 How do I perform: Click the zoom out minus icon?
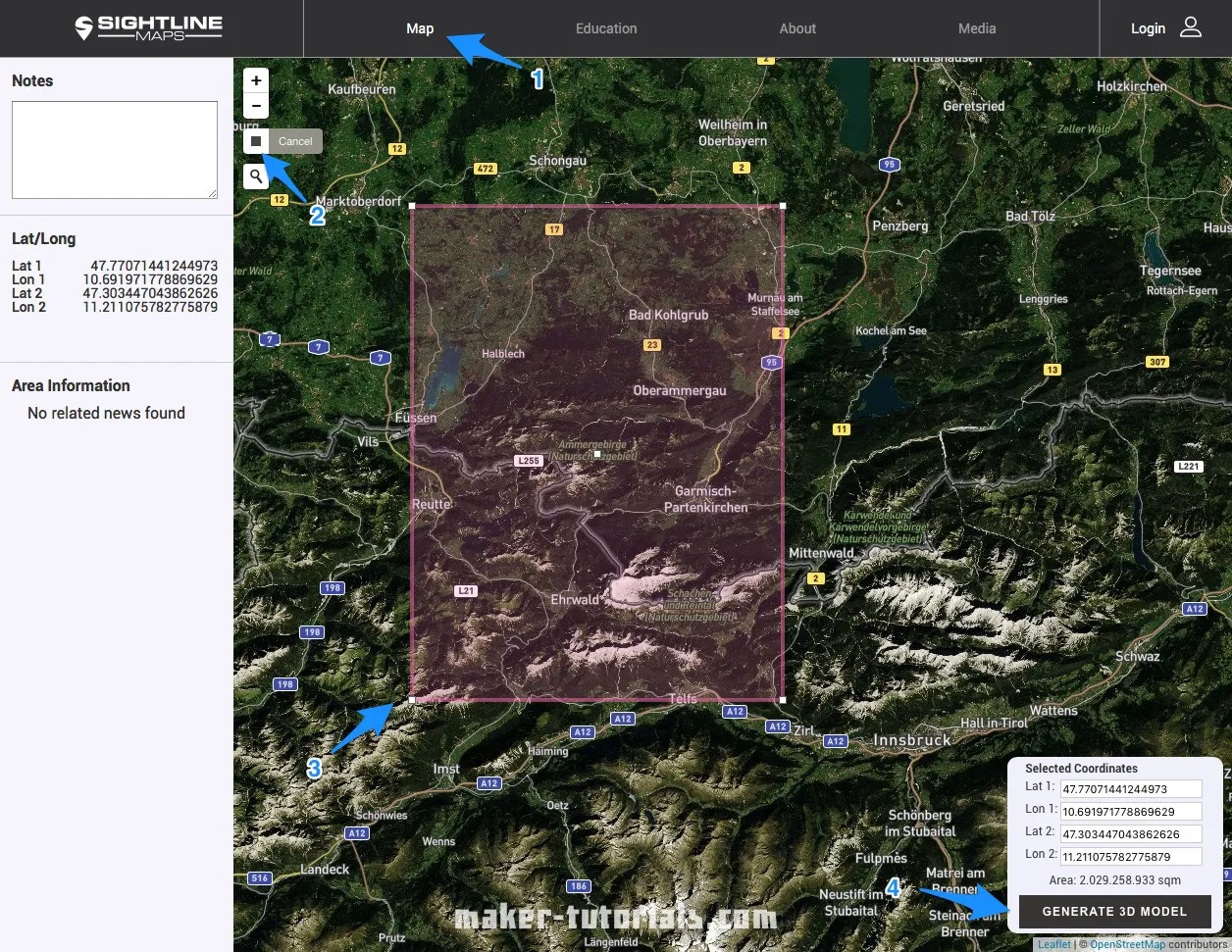pos(255,105)
